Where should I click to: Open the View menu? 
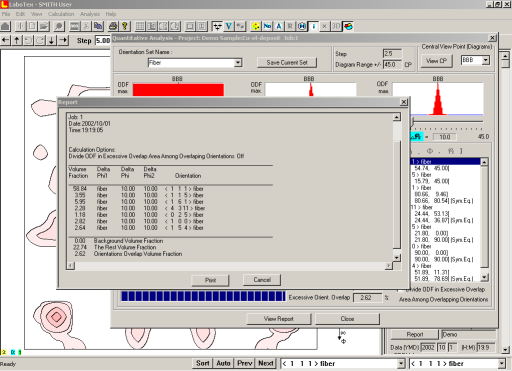point(37,14)
